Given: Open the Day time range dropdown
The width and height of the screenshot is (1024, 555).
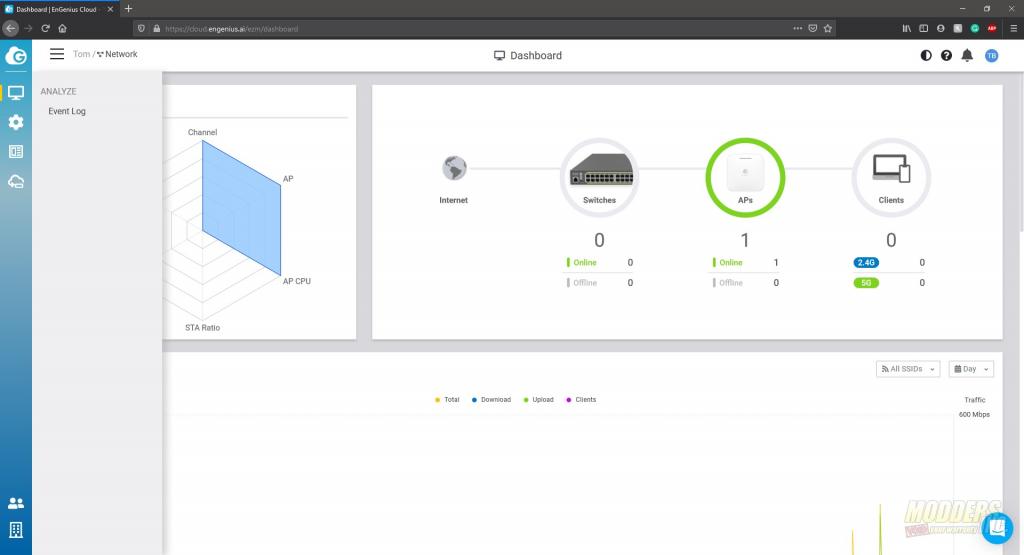Looking at the screenshot, I should (x=970, y=369).
